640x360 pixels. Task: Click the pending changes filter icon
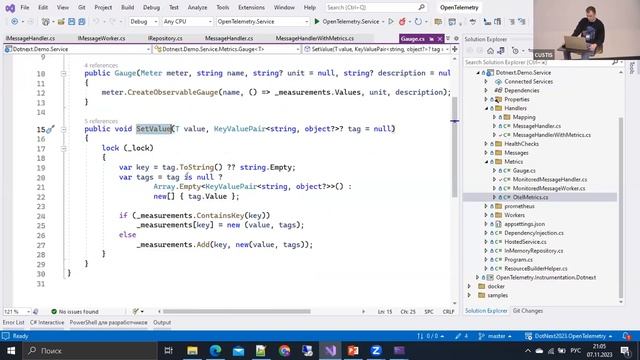516,51
